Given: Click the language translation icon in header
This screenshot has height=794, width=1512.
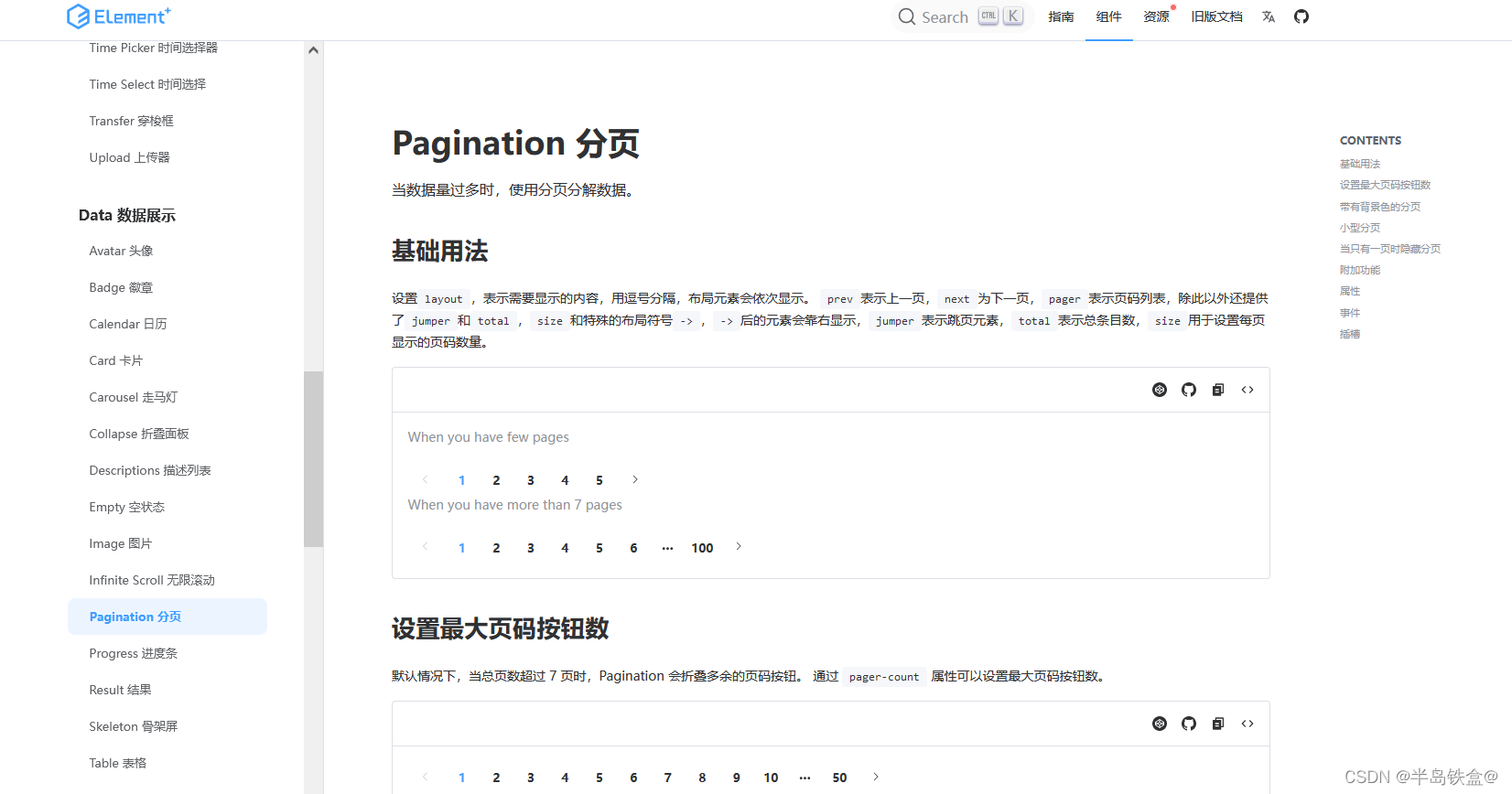Looking at the screenshot, I should tap(1269, 16).
